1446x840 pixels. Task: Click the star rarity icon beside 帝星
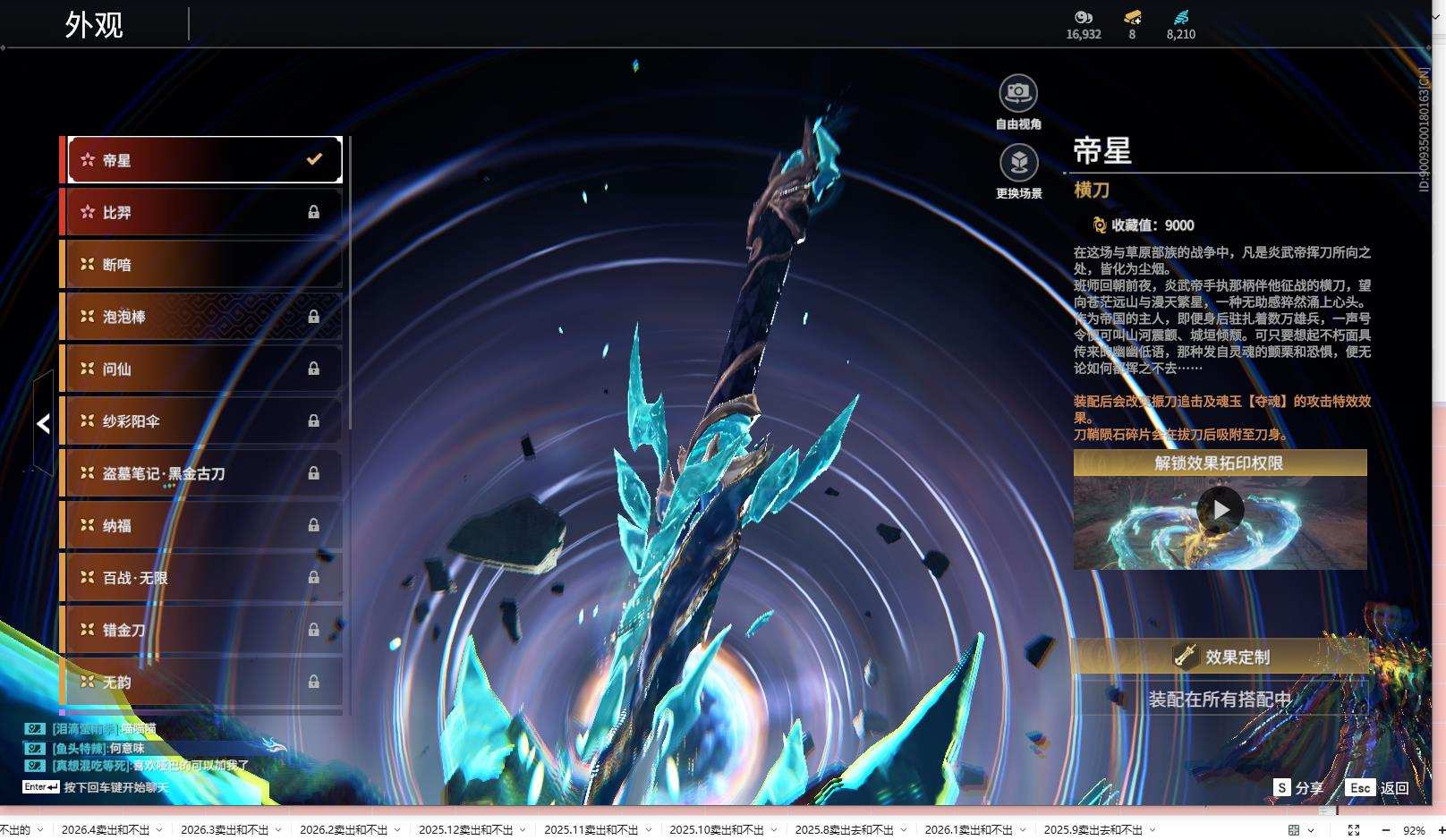coord(88,160)
